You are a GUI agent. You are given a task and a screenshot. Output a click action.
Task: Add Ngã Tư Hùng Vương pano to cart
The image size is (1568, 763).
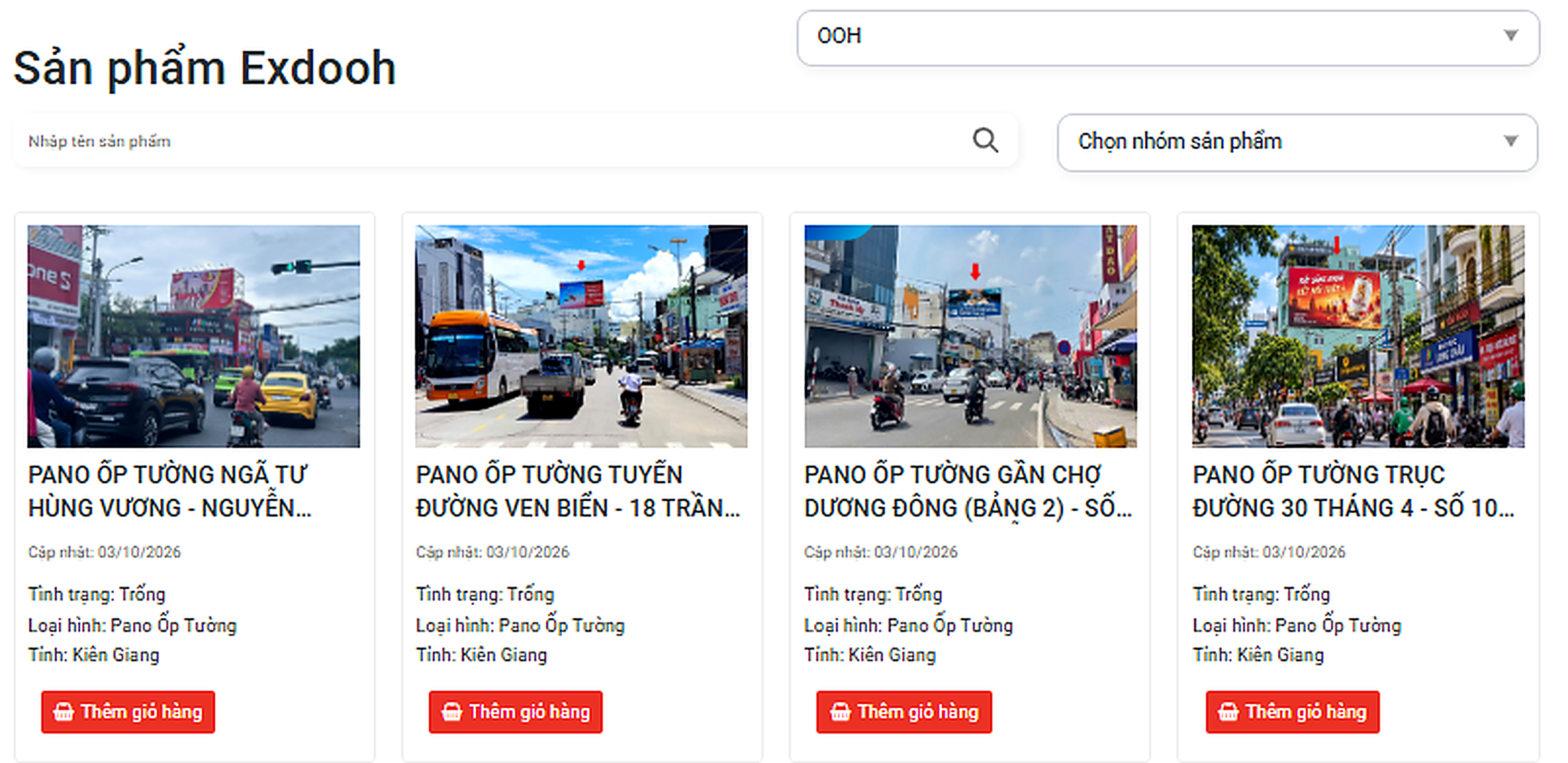tap(128, 711)
